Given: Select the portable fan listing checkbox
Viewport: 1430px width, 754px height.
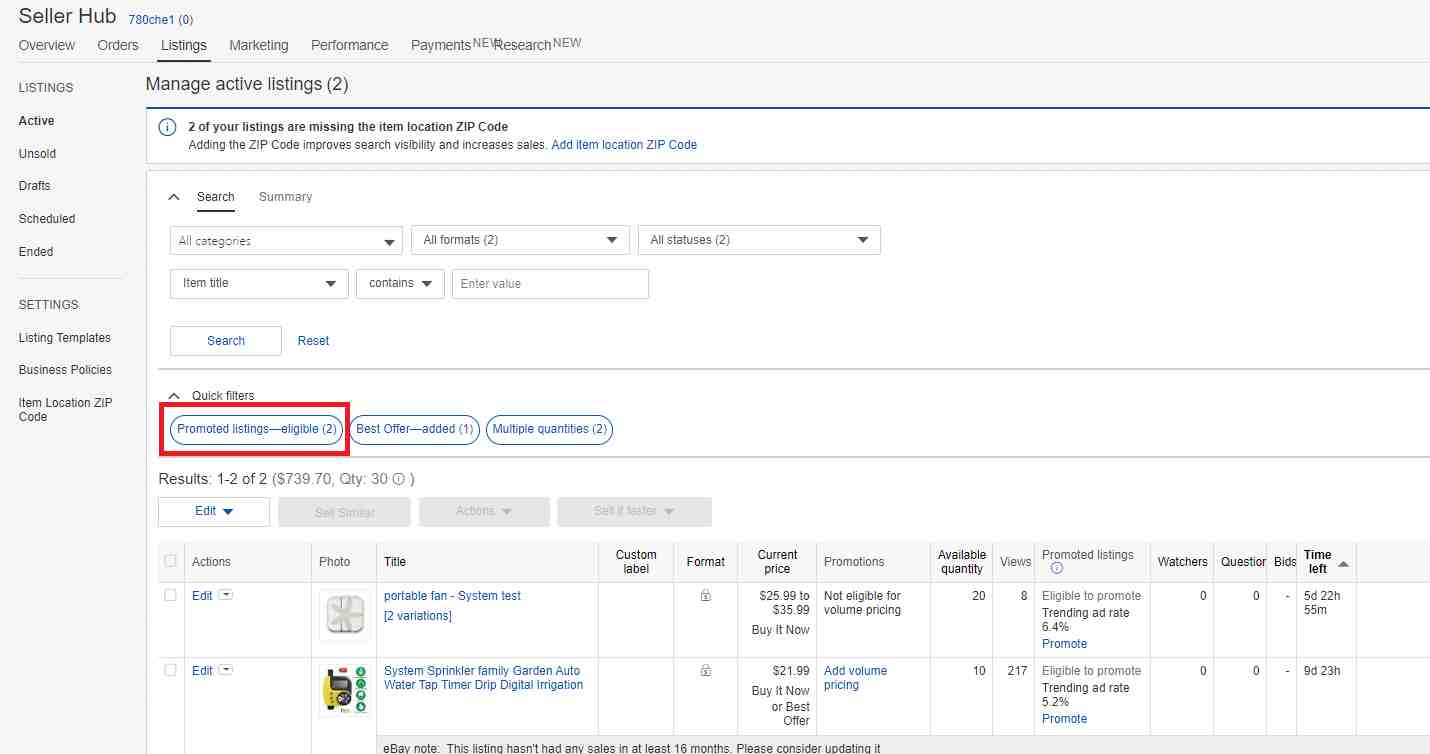Looking at the screenshot, I should [170, 595].
